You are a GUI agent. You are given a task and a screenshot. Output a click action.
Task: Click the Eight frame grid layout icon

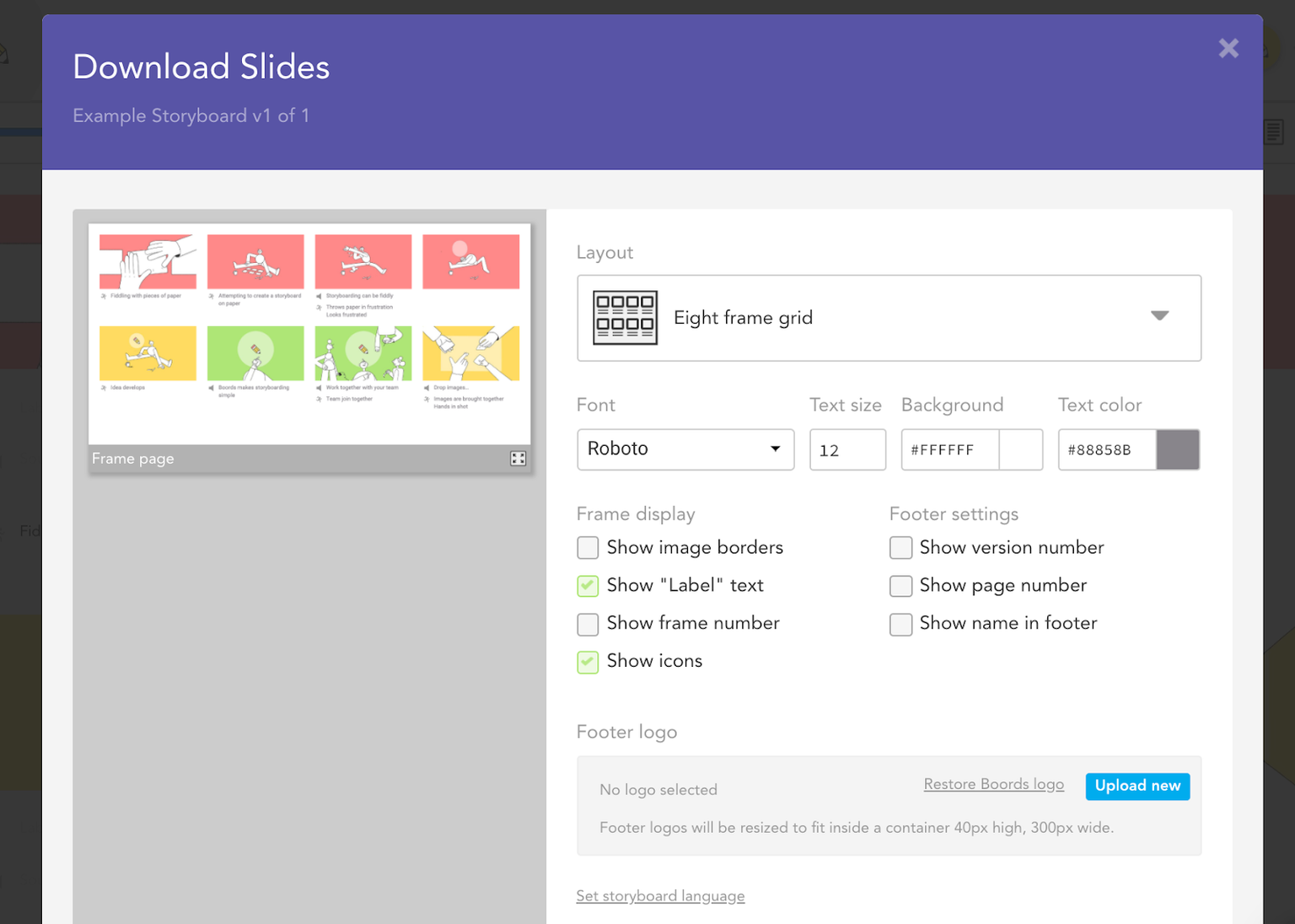[x=625, y=318]
